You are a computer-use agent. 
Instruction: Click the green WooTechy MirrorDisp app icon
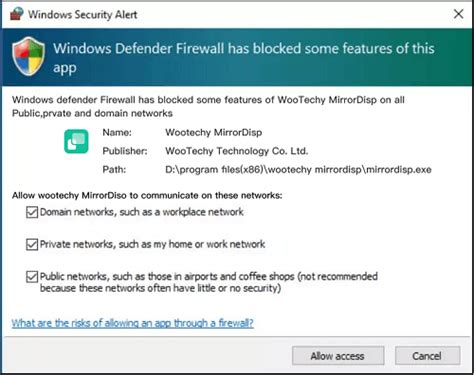click(76, 141)
